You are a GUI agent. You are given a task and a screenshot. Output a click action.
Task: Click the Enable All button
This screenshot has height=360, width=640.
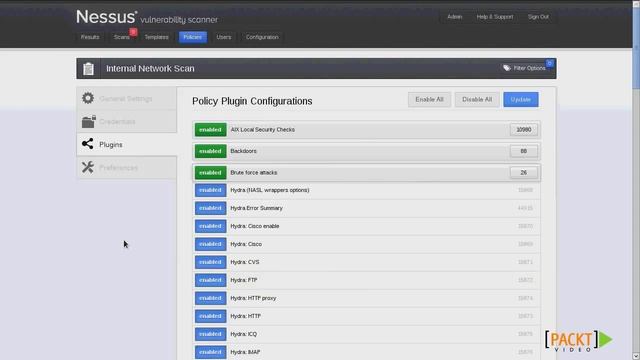pyautogui.click(x=429, y=100)
